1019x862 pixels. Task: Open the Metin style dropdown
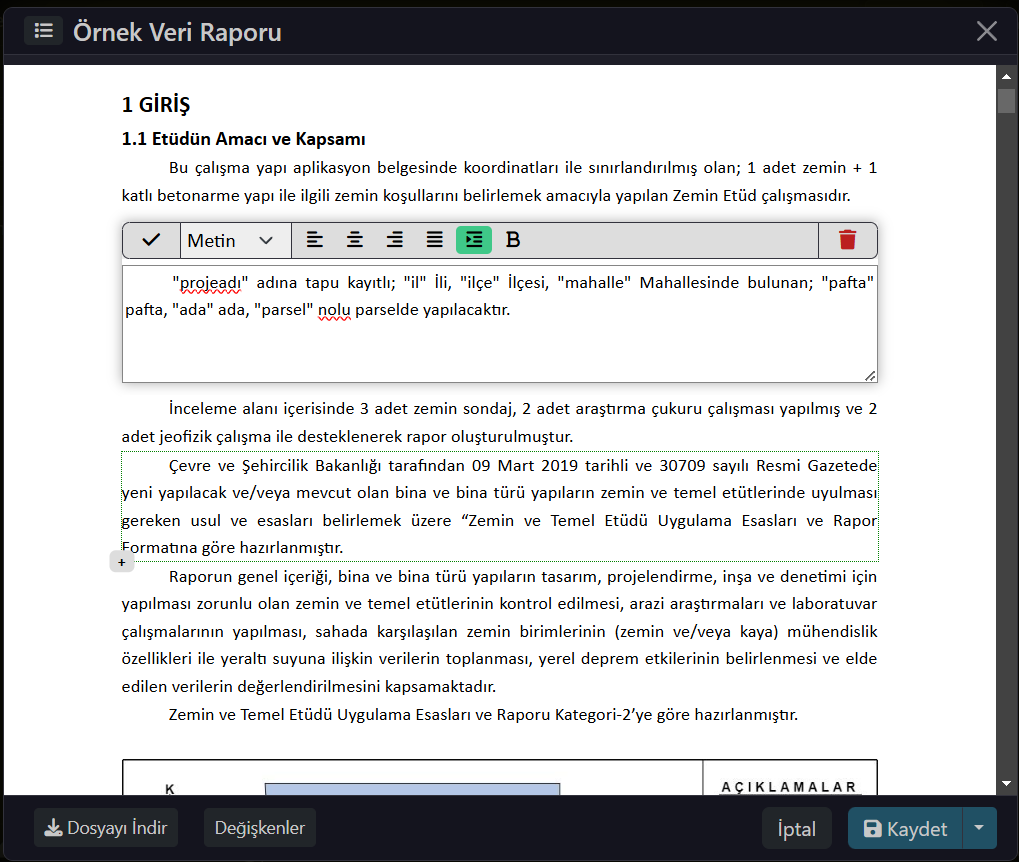(231, 240)
